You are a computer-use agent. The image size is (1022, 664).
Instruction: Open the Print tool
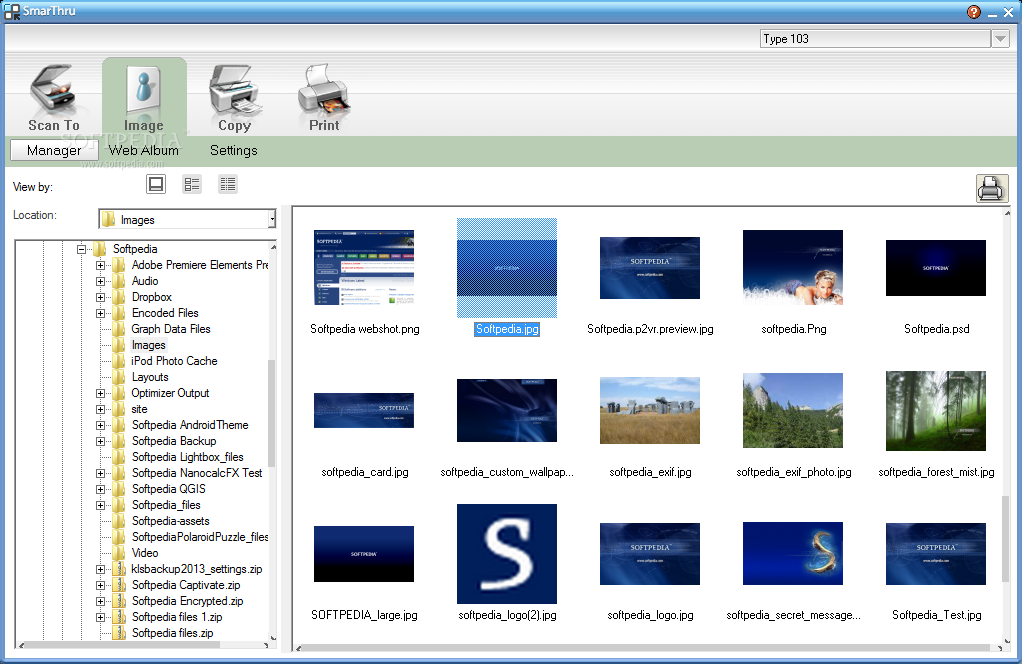[x=324, y=96]
